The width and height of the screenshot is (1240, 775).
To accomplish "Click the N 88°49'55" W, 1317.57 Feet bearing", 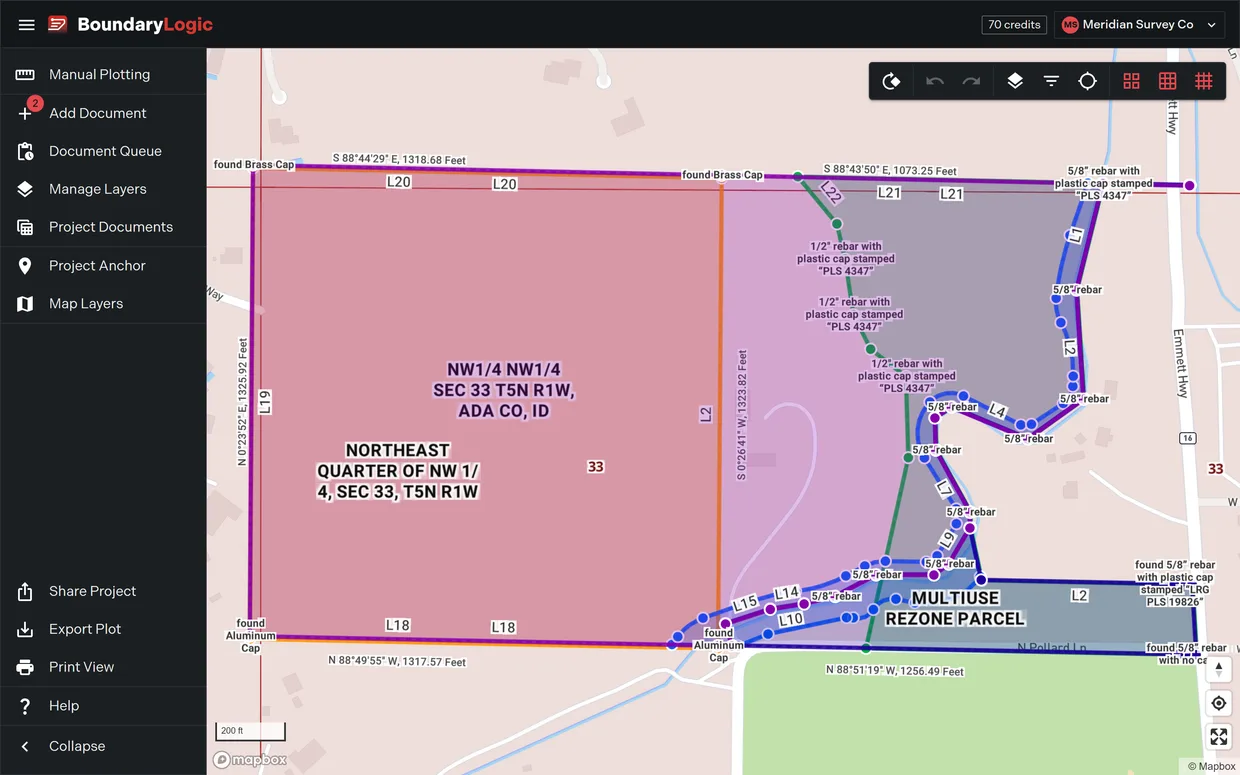I will (x=397, y=662).
